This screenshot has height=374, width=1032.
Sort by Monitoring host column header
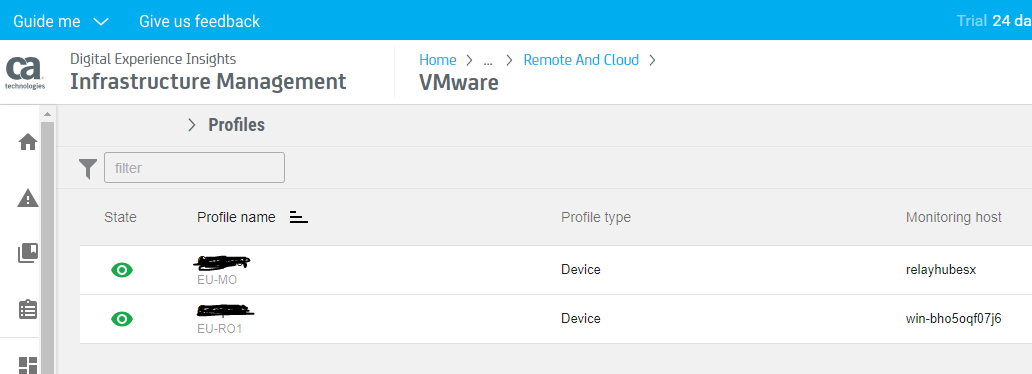(x=954, y=217)
